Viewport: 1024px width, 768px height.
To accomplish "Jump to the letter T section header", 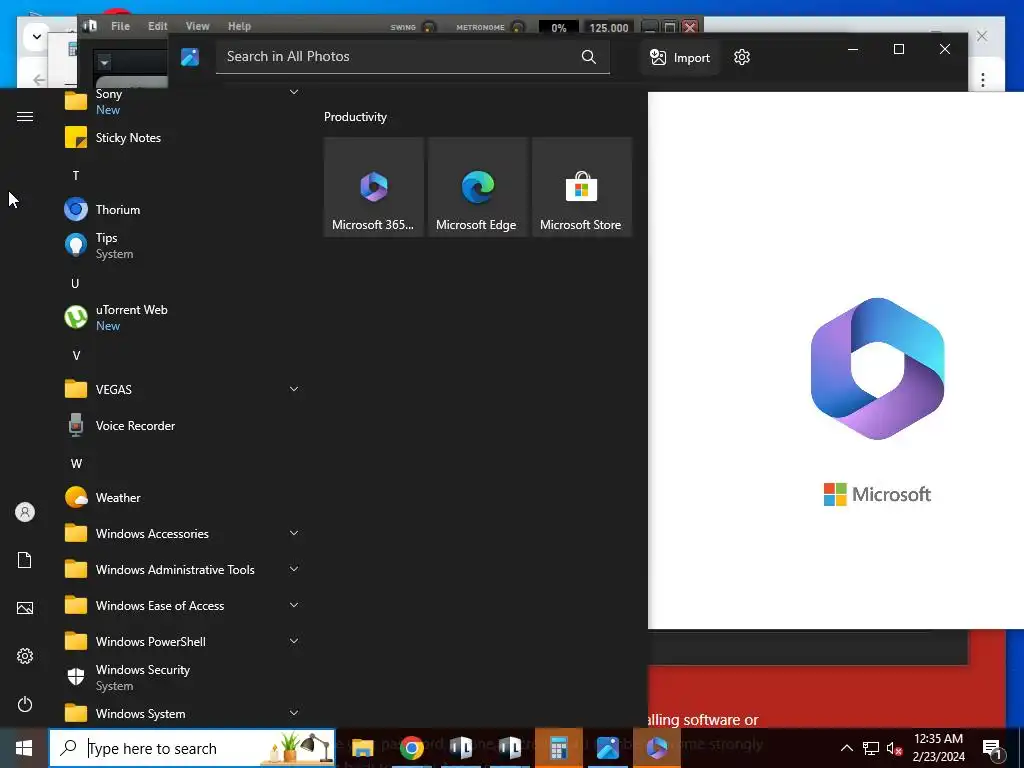I will coord(76,176).
